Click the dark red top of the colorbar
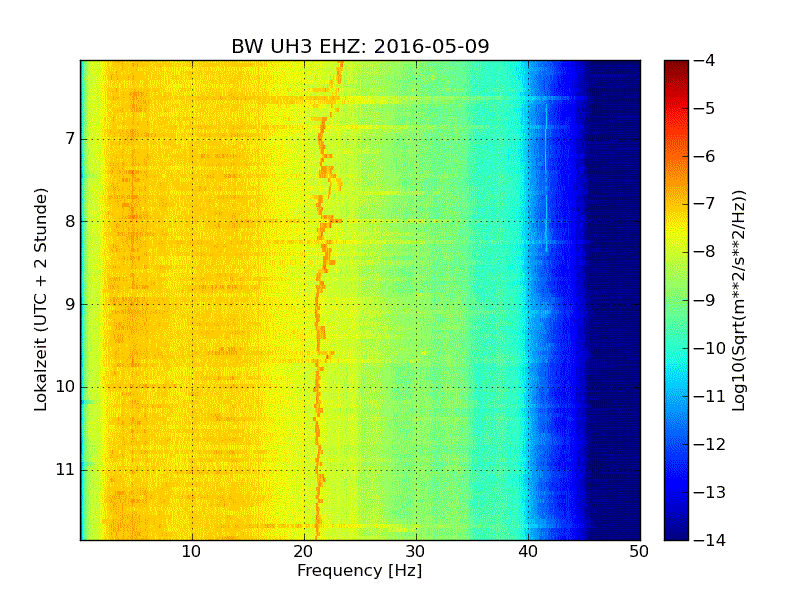The image size is (800, 600). (676, 65)
